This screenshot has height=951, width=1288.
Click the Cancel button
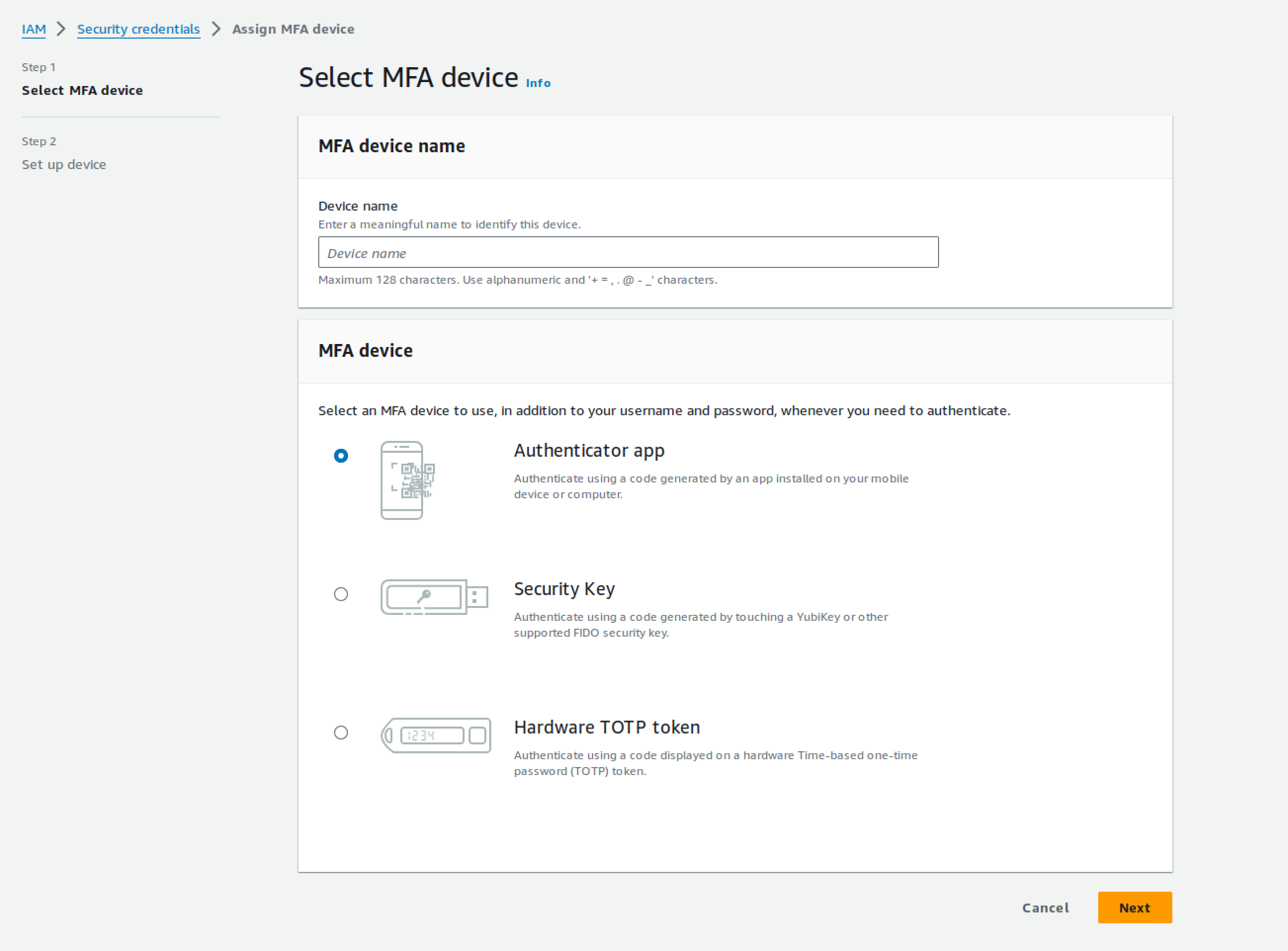point(1045,908)
